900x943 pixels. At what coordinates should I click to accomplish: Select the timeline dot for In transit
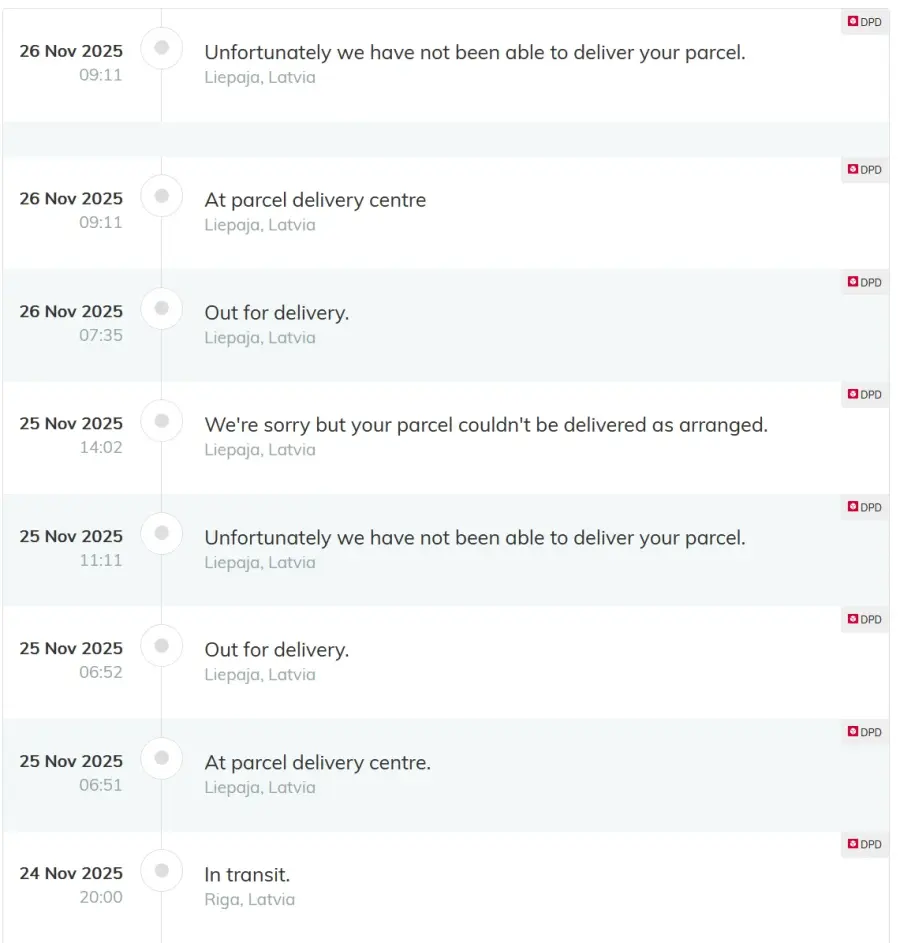click(161, 871)
